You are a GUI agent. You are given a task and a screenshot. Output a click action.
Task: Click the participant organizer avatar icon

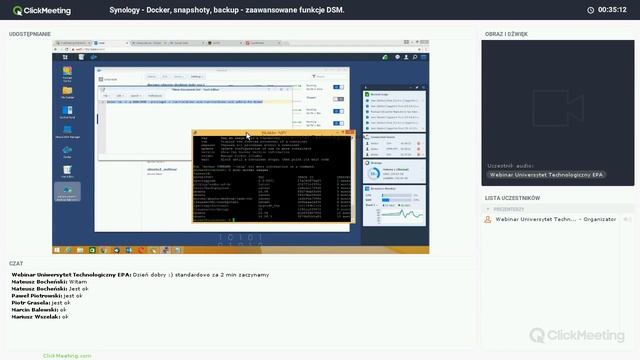tap(487, 220)
